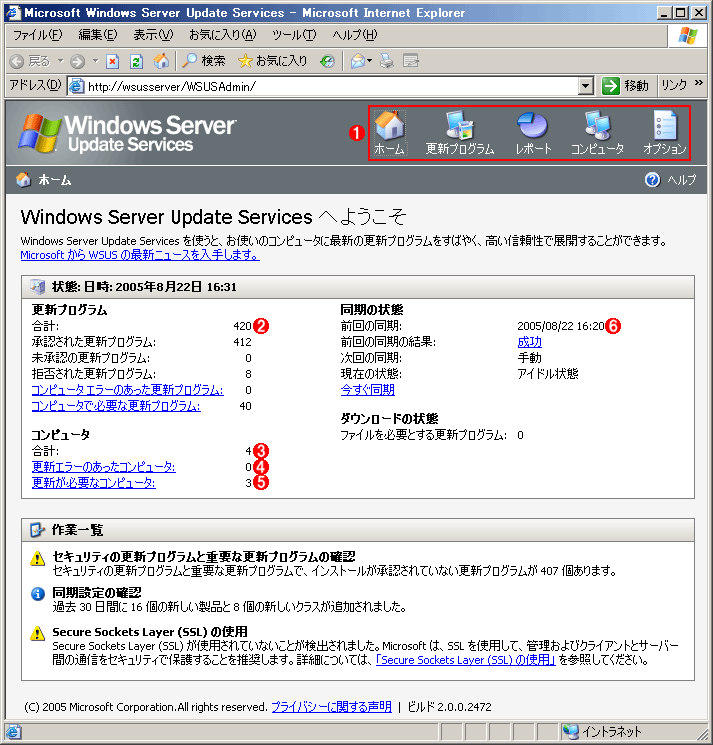The height and width of the screenshot is (745, 713).
Task: Open the Back button history dropdown arrow
Action: point(60,61)
